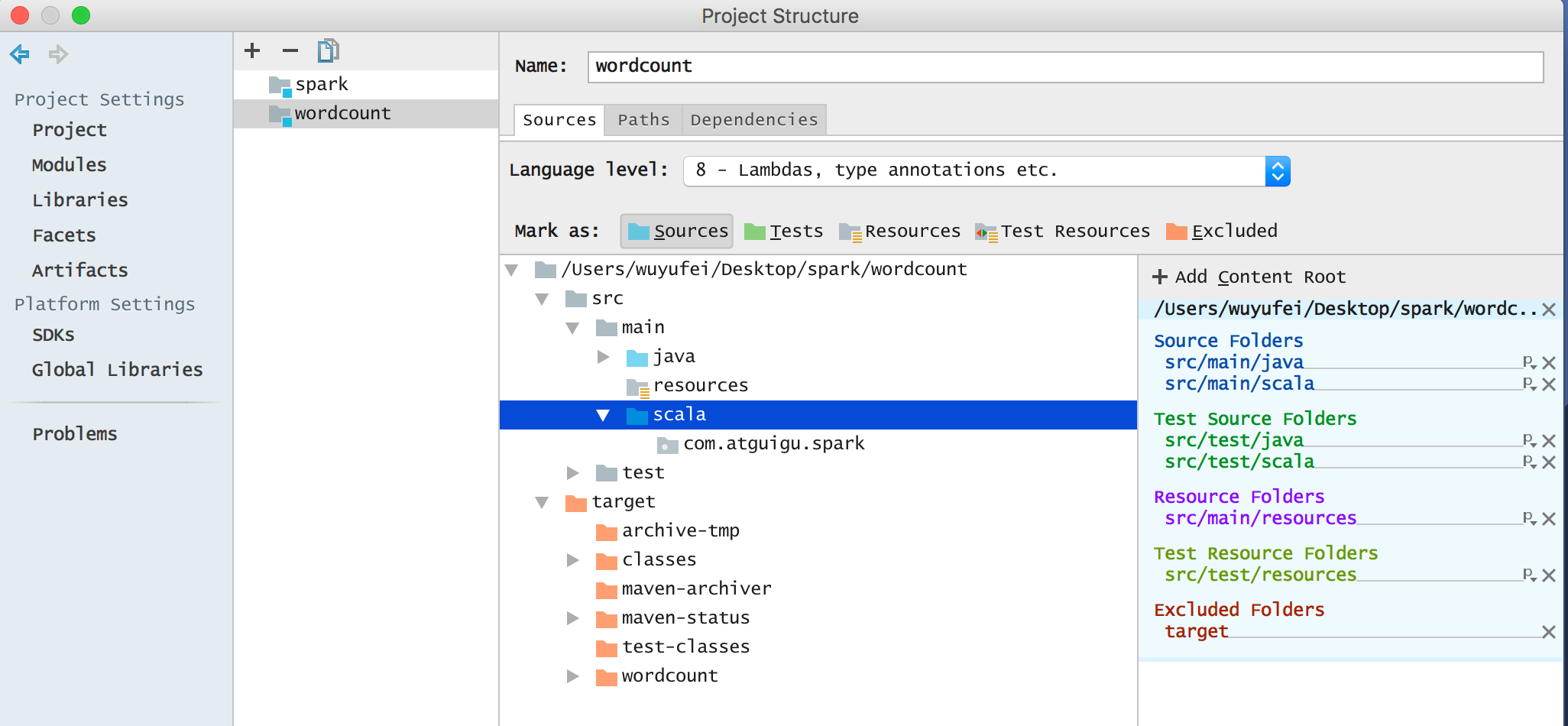Expand the java folder in the tree
Image resolution: width=1568 pixels, height=726 pixels.
click(x=604, y=357)
